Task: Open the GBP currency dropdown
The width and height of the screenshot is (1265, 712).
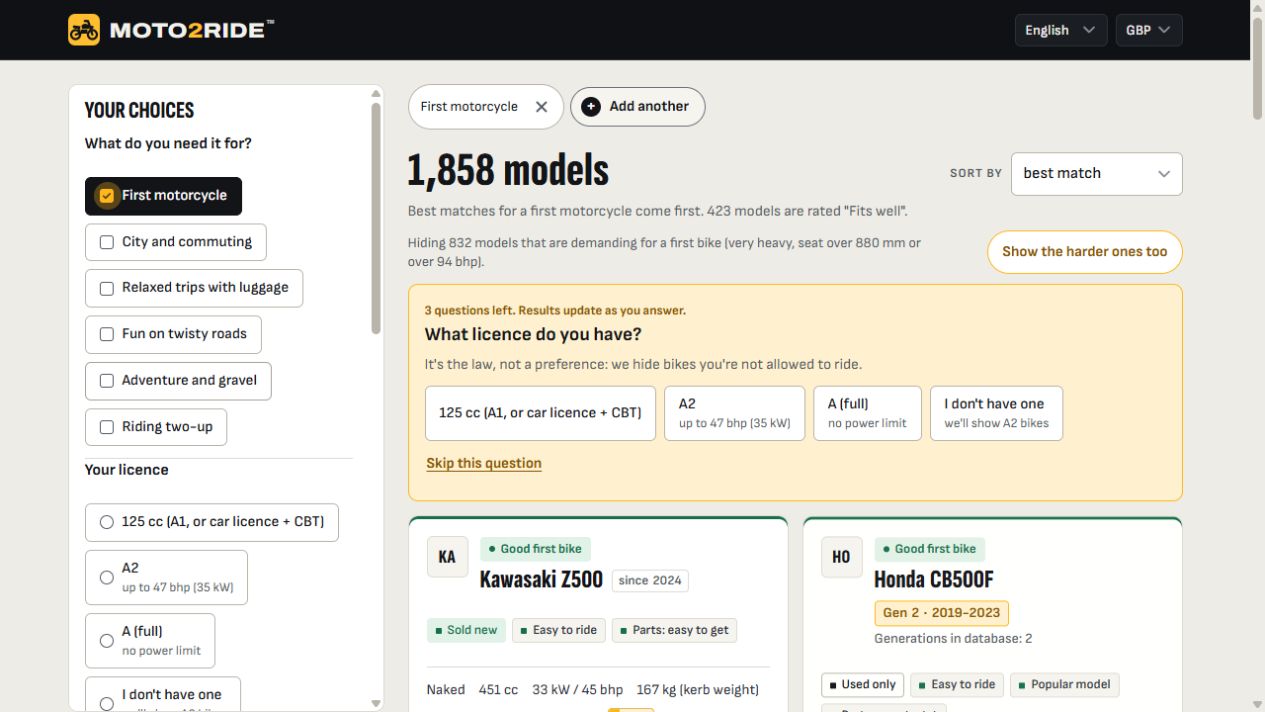Action: [x=1149, y=30]
